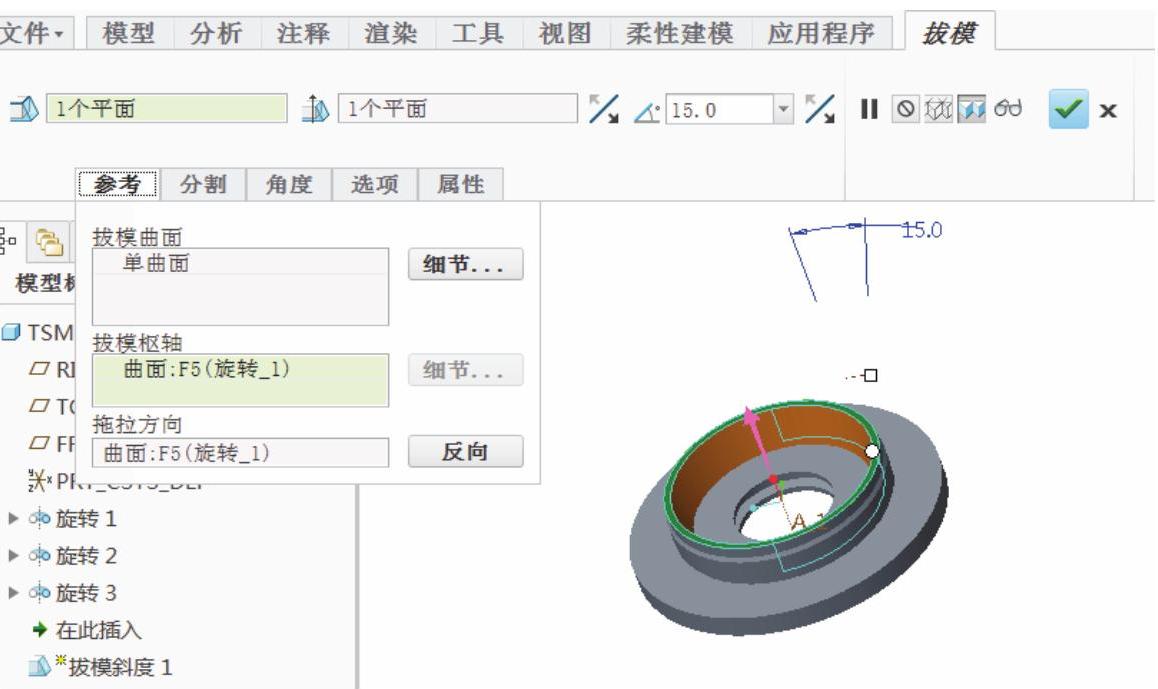
Task: Toggle attached preview mode
Action: point(971,109)
